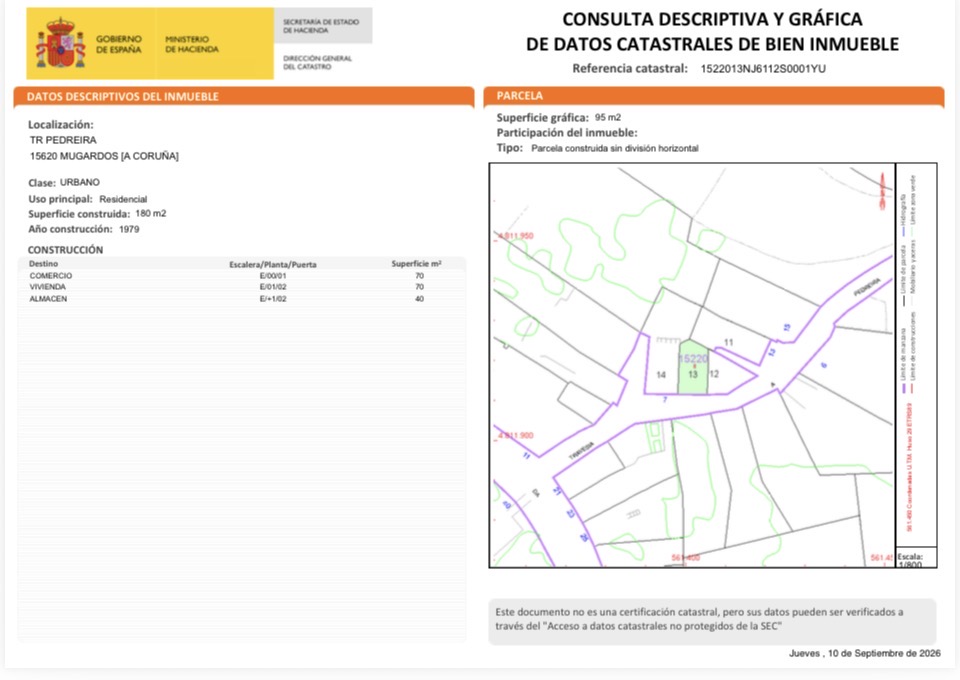This screenshot has height=680, width=960.
Task: Click the "561.400" coordinate label at map bottom
Action: point(685,558)
